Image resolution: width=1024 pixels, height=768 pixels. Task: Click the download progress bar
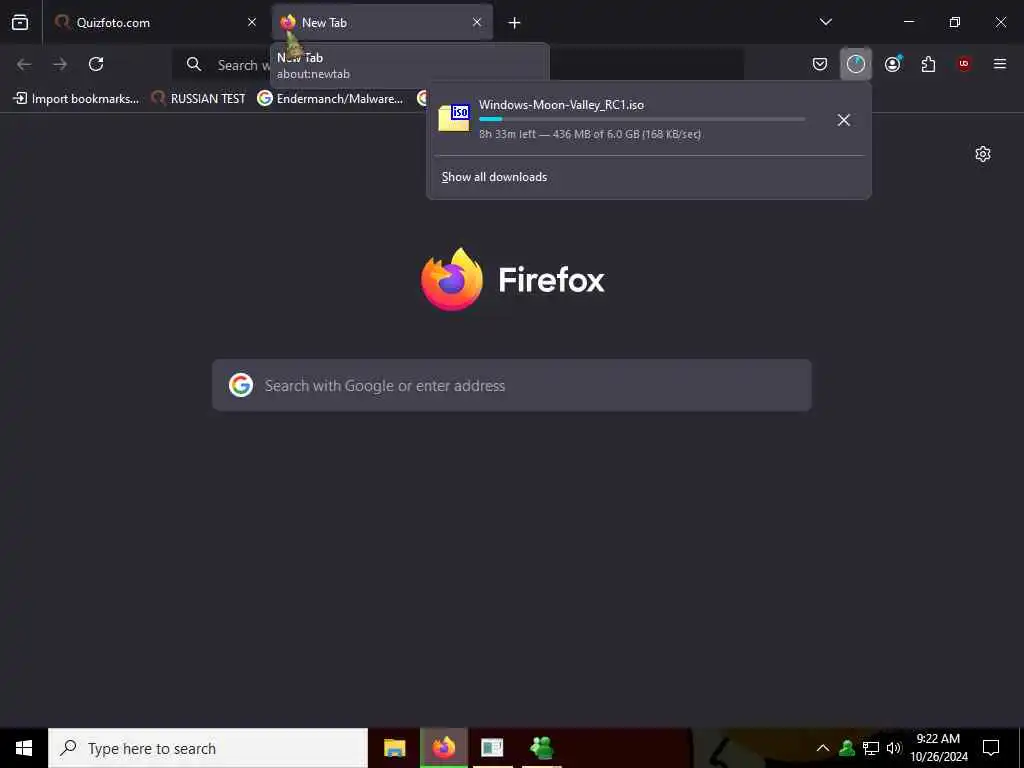coord(642,120)
